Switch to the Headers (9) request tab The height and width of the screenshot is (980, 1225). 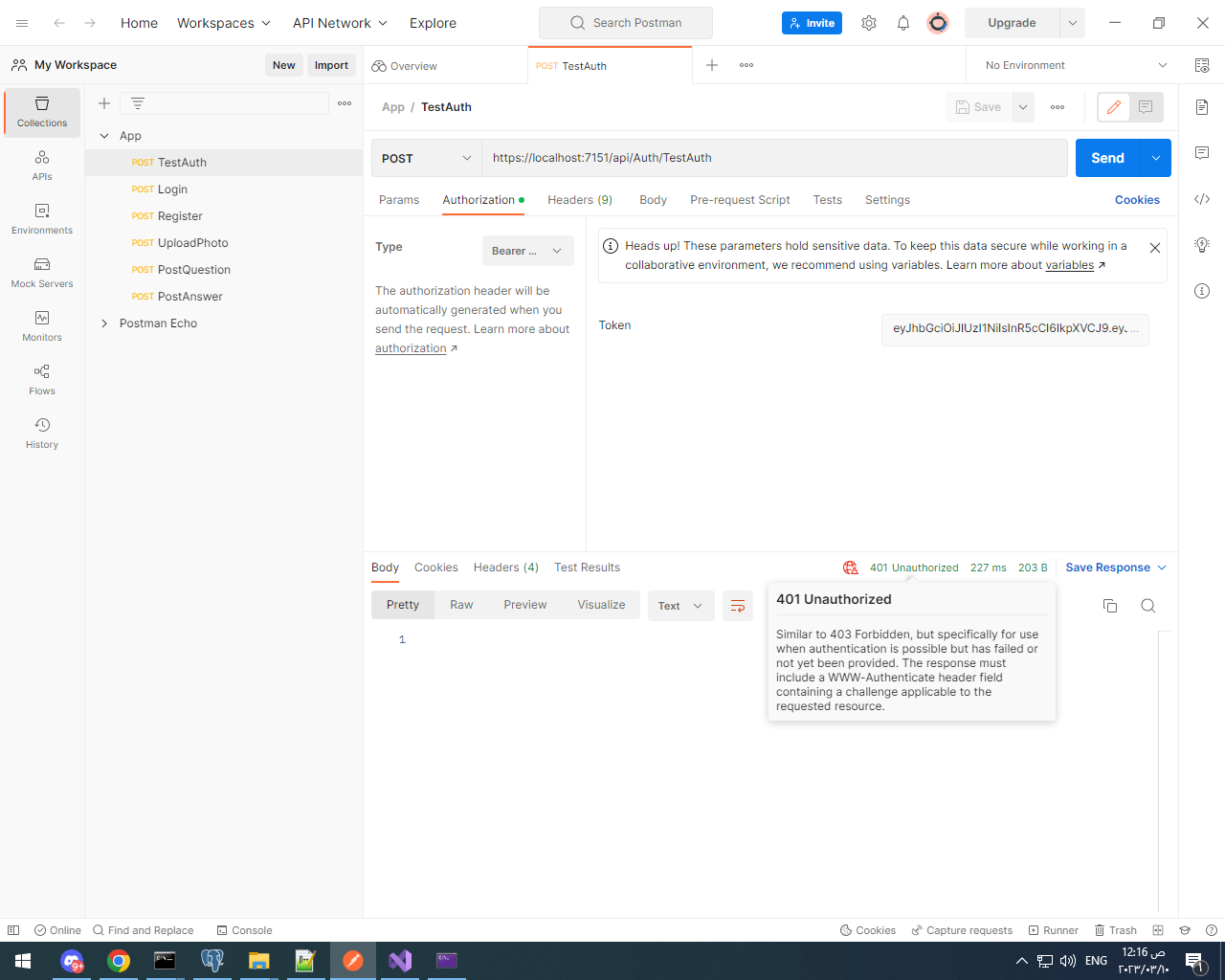tap(580, 200)
